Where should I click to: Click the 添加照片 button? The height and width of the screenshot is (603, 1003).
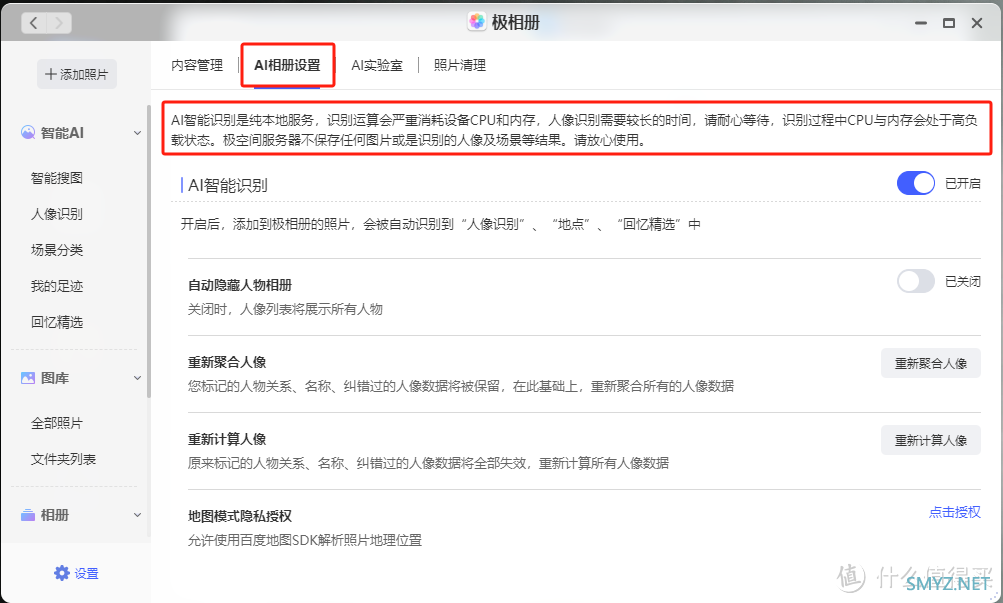tap(77, 74)
